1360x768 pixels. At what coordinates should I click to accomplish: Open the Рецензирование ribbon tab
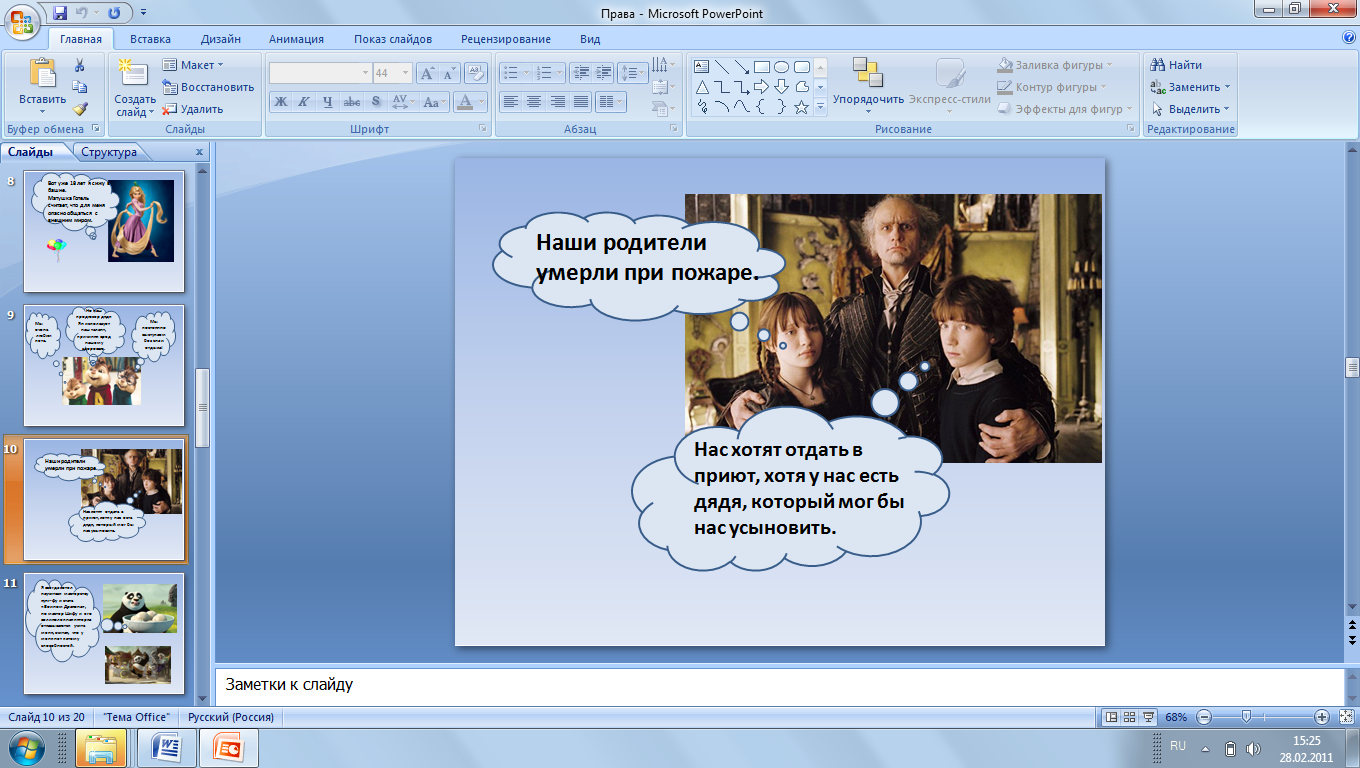point(506,39)
